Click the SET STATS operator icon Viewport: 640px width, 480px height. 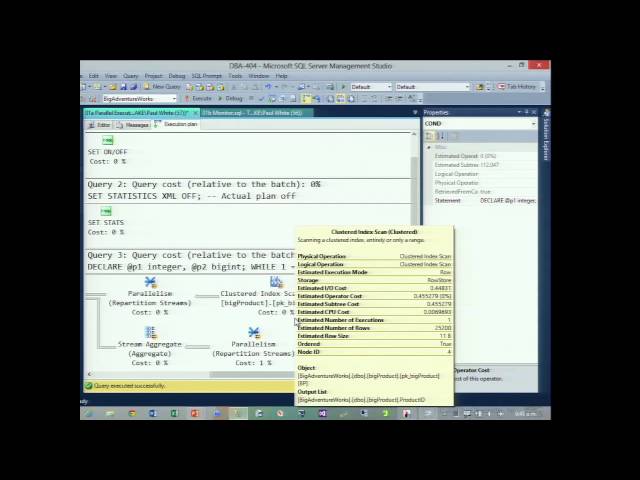click(x=106, y=211)
